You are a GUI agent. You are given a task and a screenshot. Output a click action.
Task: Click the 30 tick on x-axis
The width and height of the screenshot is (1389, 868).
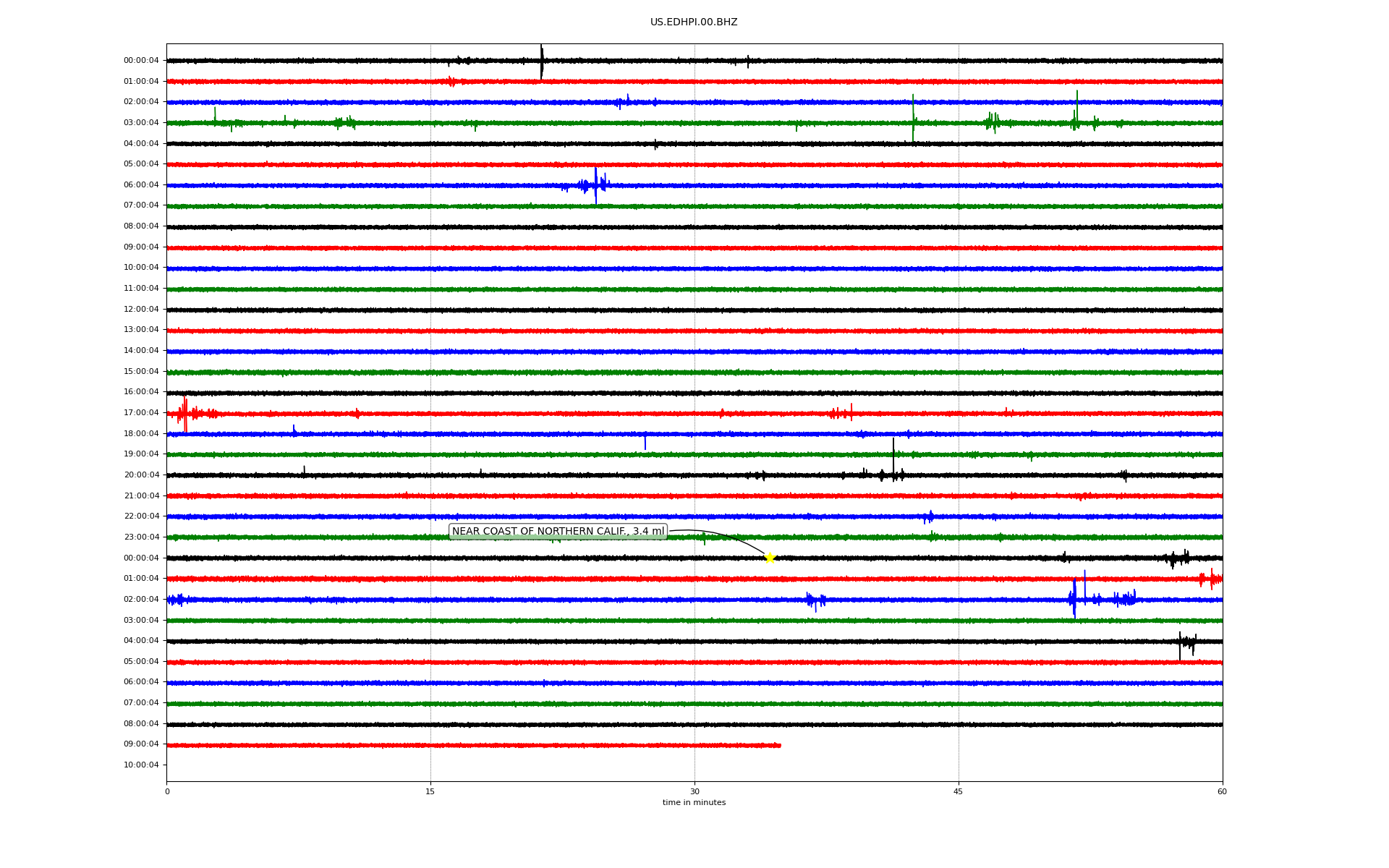click(x=694, y=791)
